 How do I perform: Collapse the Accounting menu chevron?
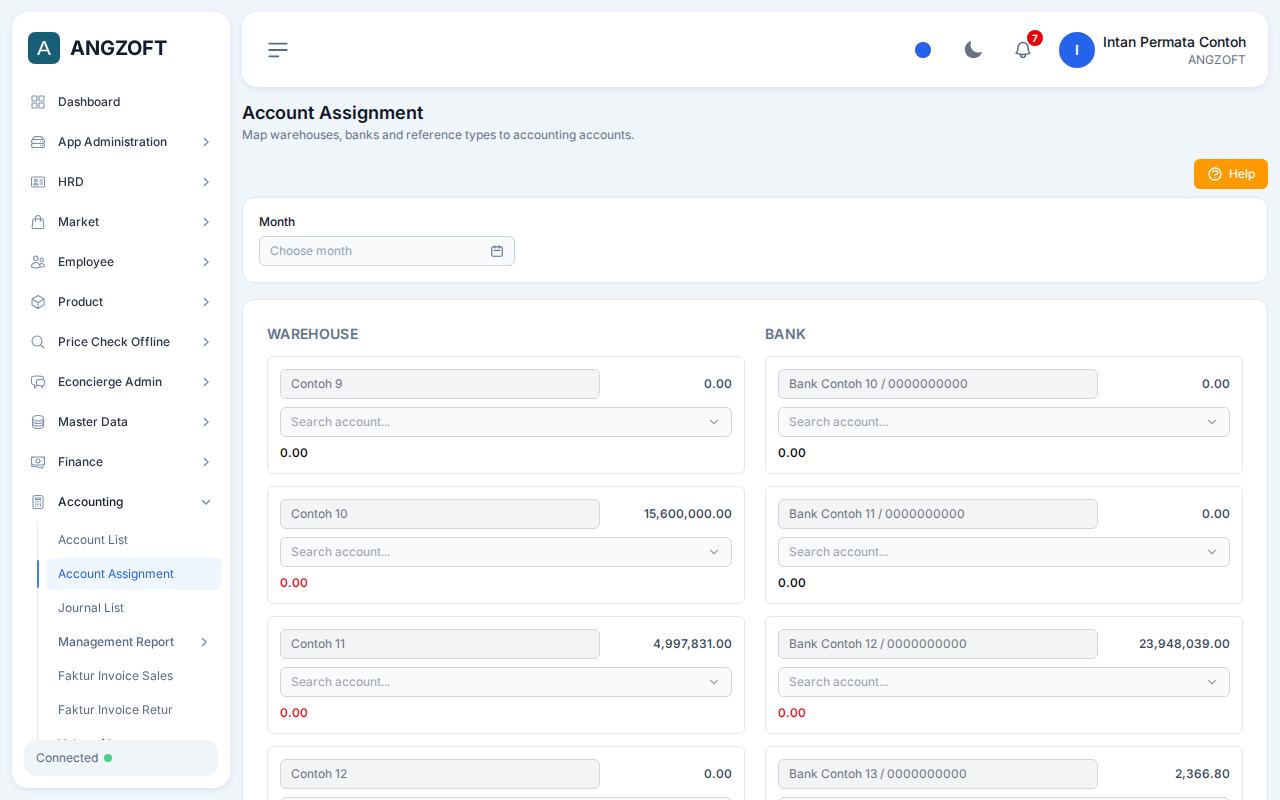[x=206, y=502]
